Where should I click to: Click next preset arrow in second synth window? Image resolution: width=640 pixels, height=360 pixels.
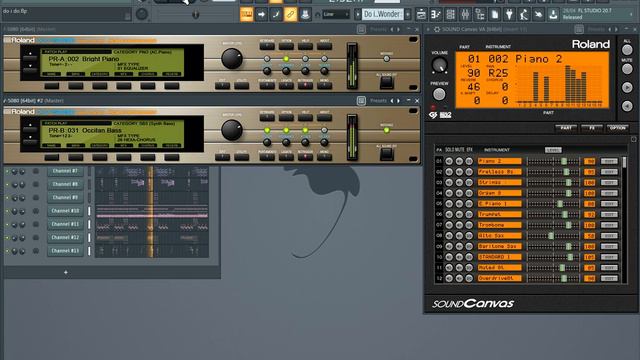(x=399, y=100)
